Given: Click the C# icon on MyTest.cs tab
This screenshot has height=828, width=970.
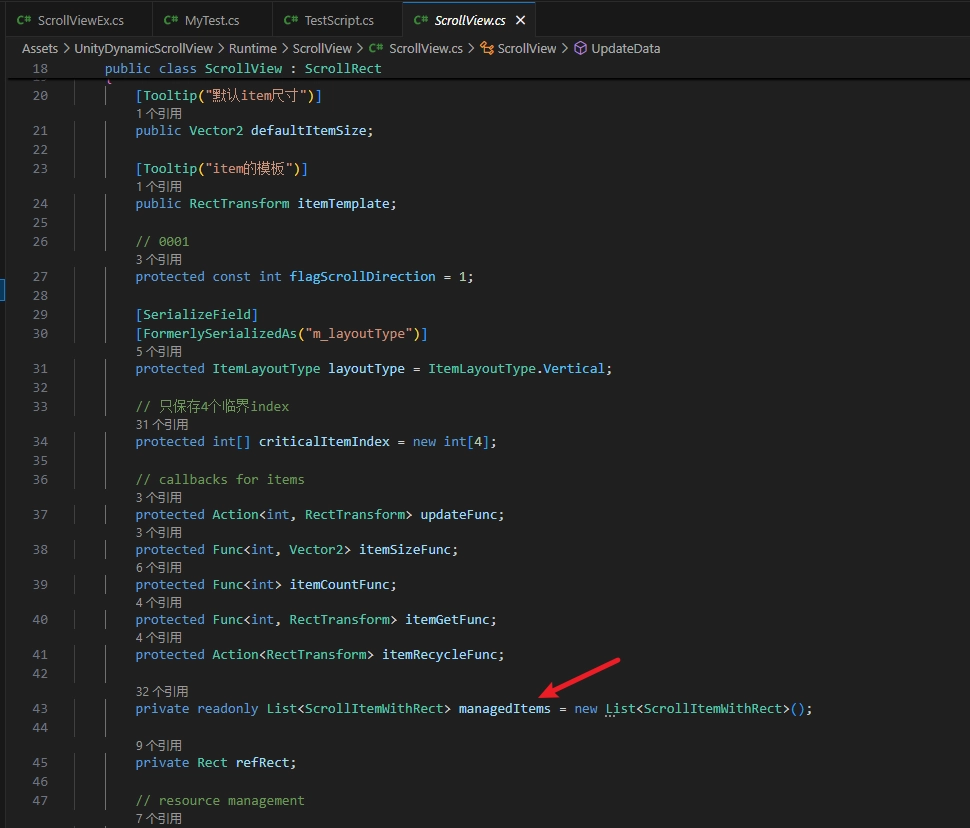Looking at the screenshot, I should point(171,20).
